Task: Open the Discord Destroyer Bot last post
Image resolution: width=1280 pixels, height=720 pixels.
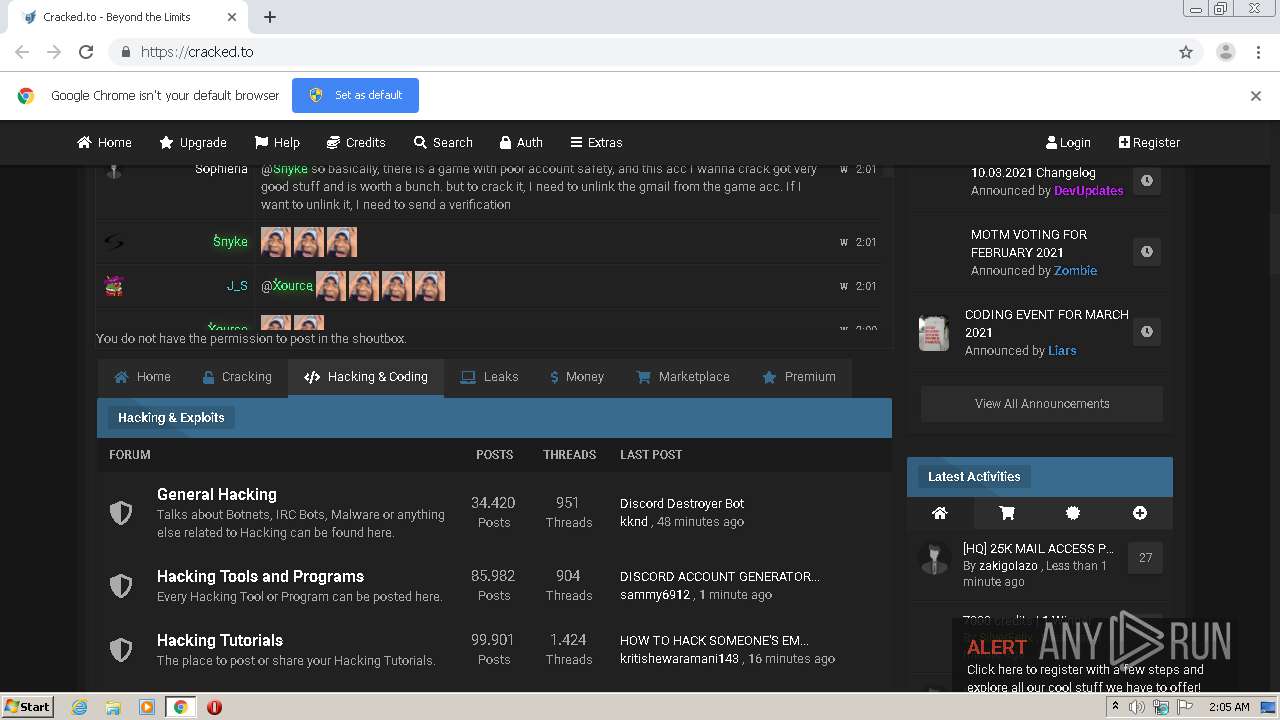Action: point(682,504)
